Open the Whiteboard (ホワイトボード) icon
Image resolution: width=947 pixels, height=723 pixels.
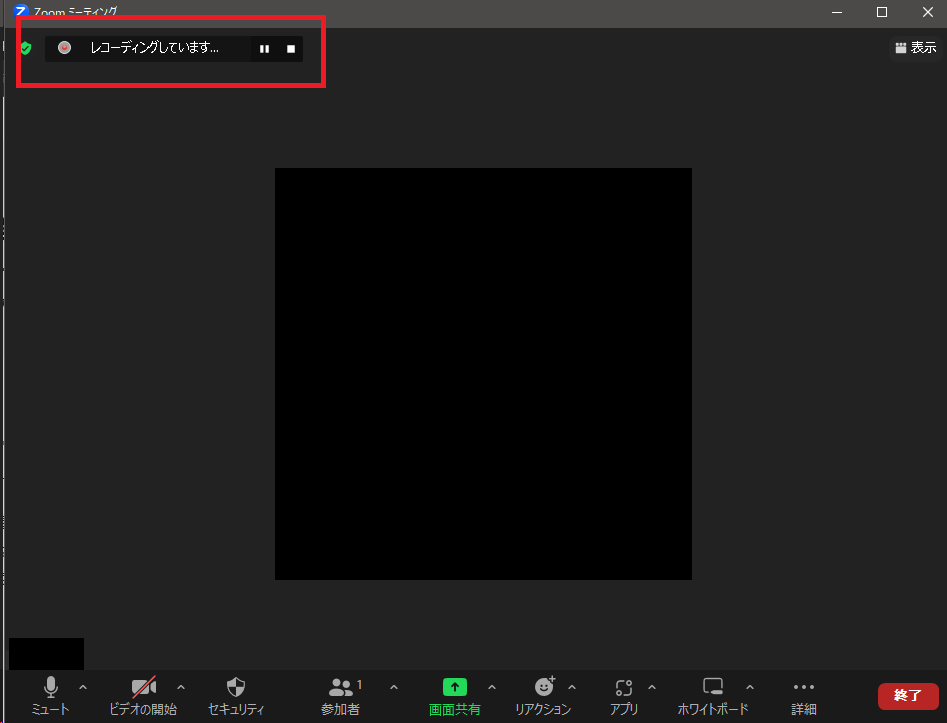click(712, 688)
